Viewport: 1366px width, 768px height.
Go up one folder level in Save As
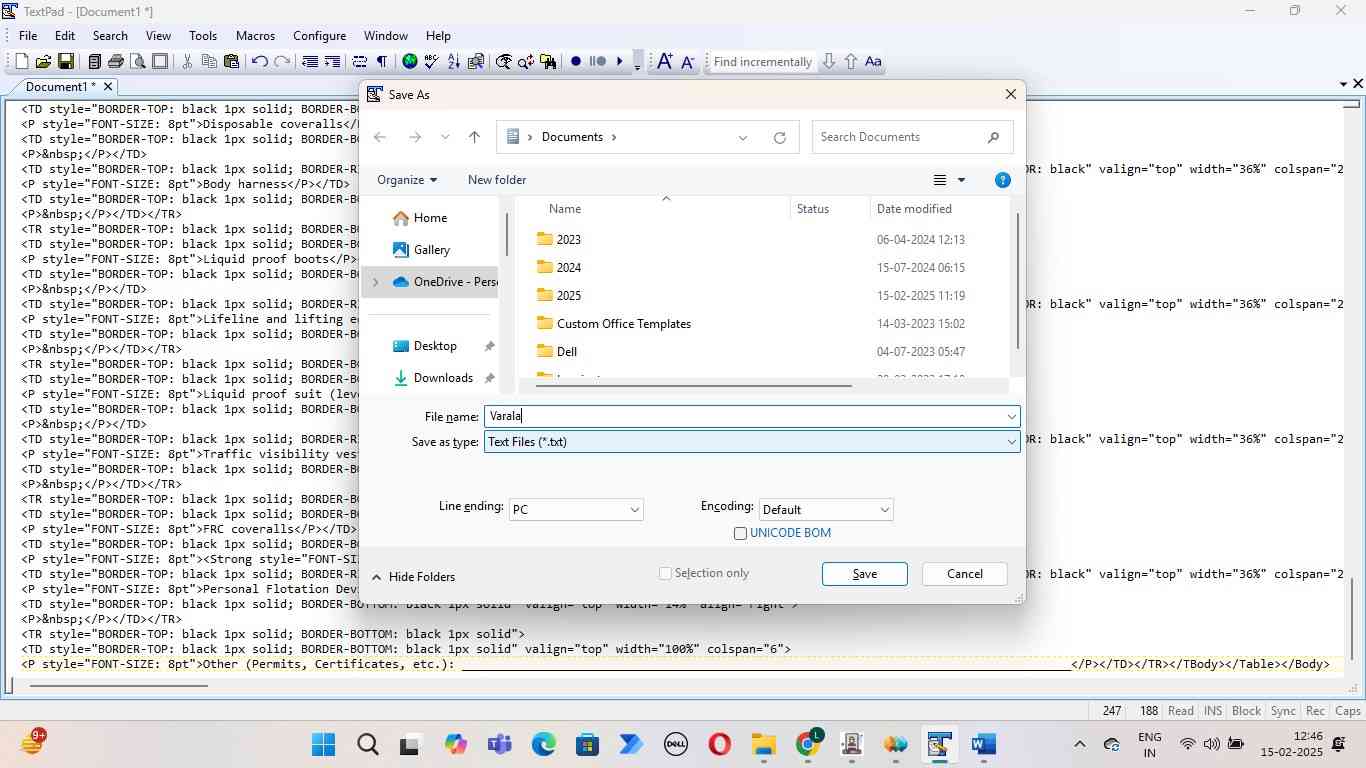click(474, 138)
